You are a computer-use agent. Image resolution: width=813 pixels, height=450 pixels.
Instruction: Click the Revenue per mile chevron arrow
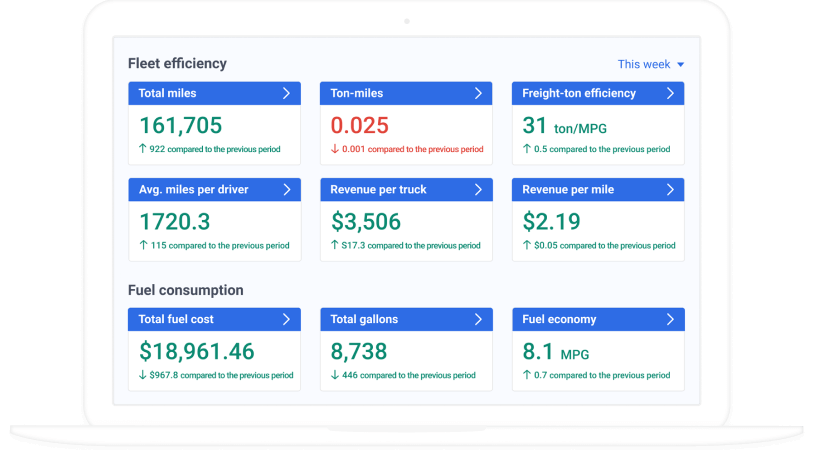pyautogui.click(x=670, y=189)
